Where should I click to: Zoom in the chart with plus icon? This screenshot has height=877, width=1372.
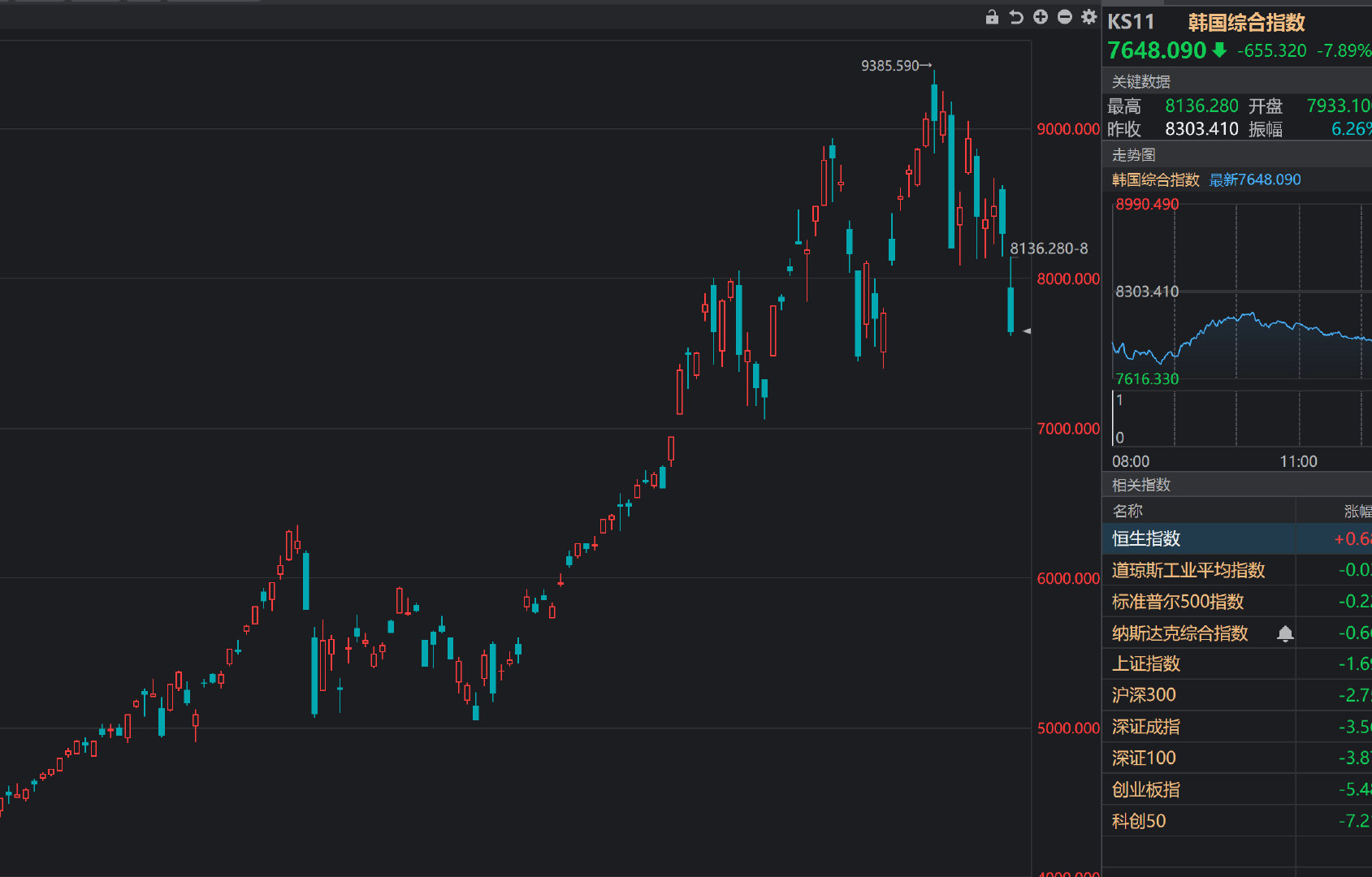[x=1041, y=17]
